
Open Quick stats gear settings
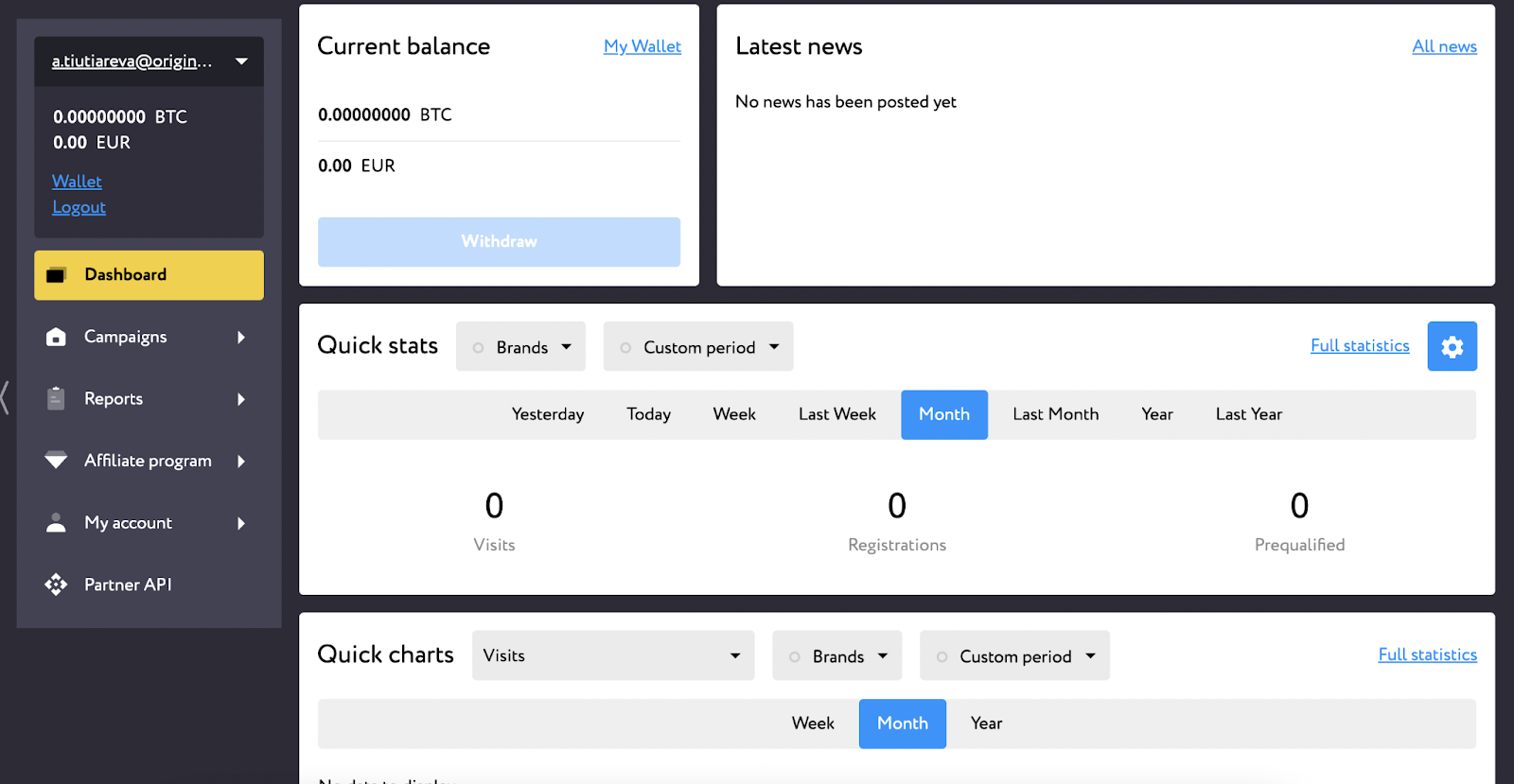(1452, 347)
